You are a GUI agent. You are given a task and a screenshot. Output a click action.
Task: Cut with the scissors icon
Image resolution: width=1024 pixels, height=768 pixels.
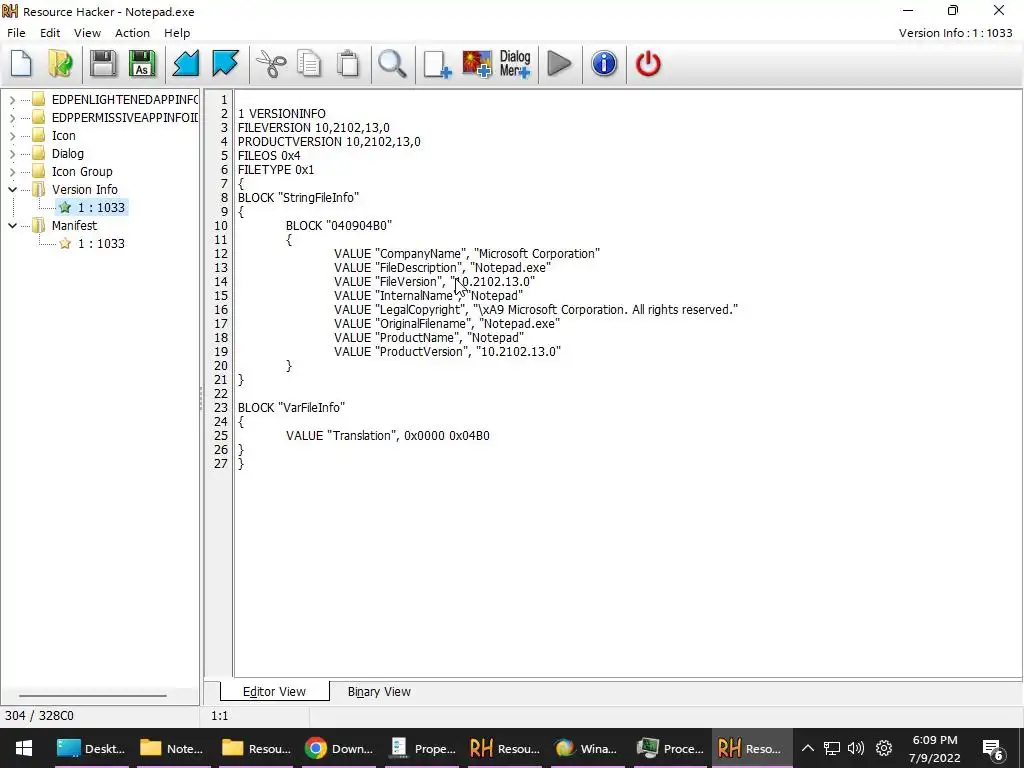point(270,64)
